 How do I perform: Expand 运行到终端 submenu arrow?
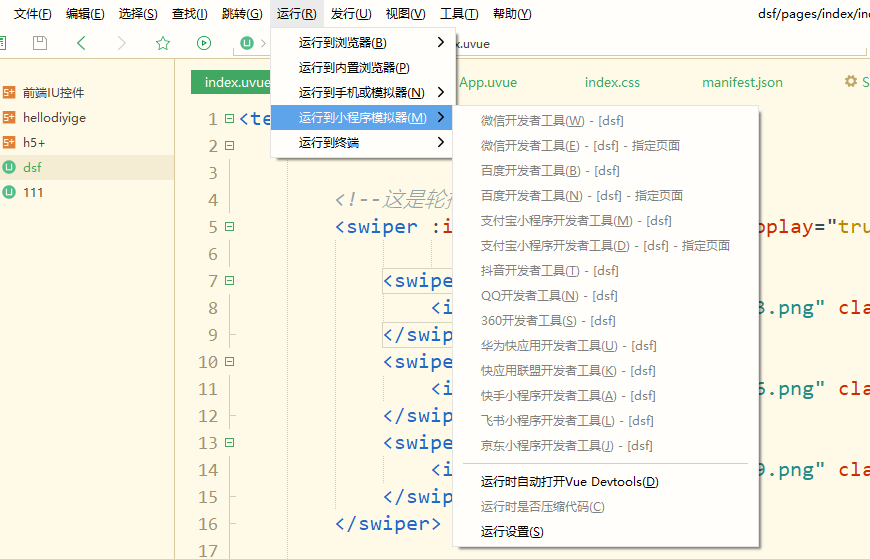(441, 142)
